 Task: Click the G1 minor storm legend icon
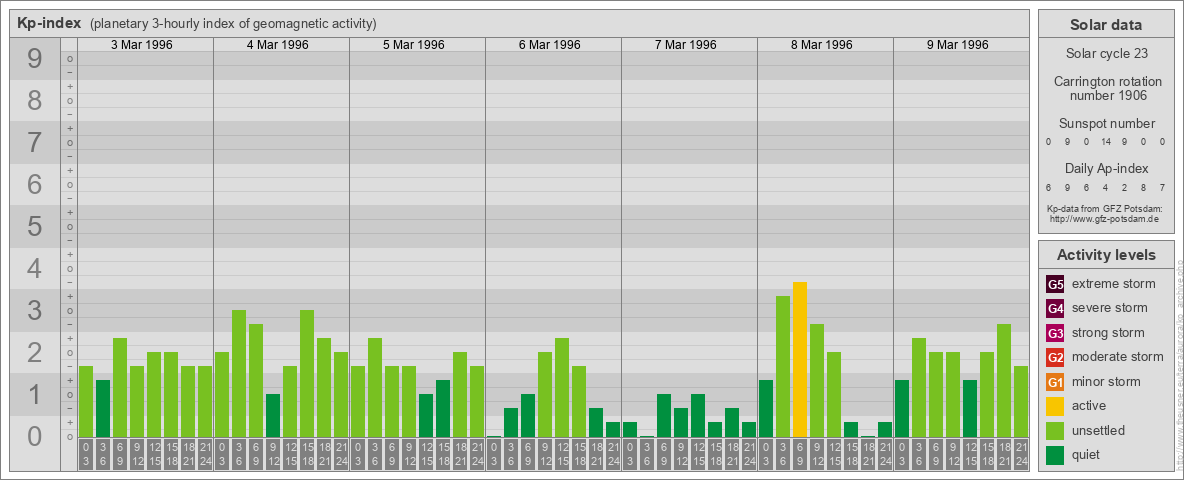point(1055,382)
